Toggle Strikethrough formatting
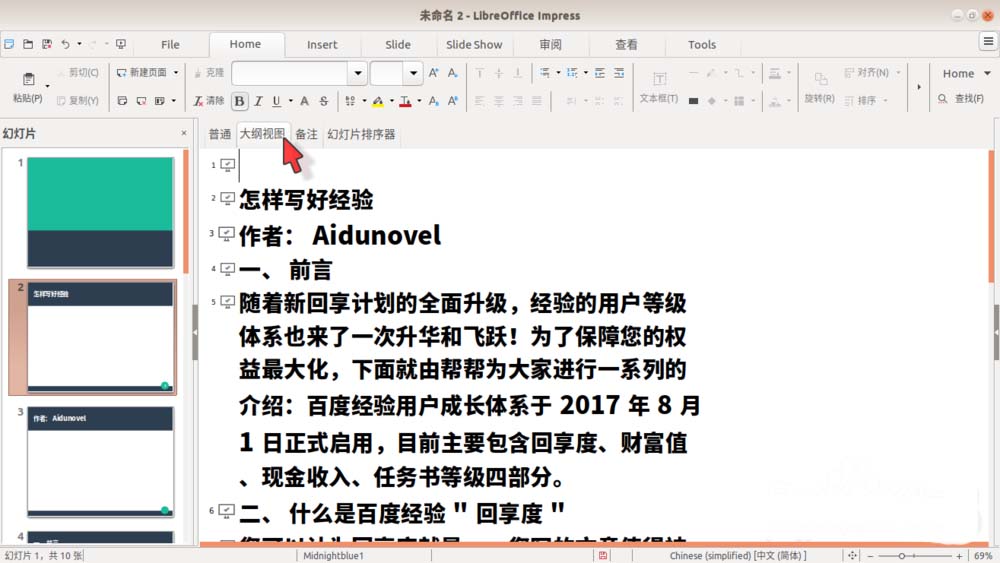Image resolution: width=1000 pixels, height=563 pixels. [324, 101]
